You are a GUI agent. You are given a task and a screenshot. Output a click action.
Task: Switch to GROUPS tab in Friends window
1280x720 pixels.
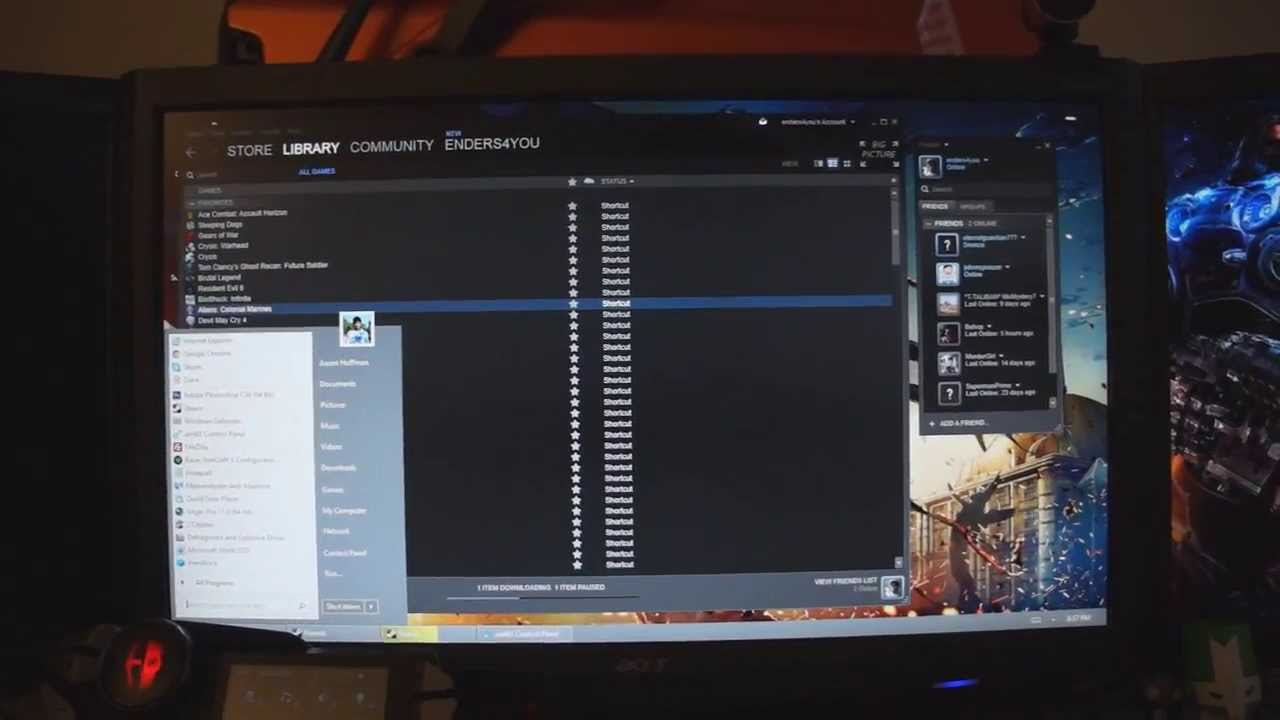[x=972, y=206]
